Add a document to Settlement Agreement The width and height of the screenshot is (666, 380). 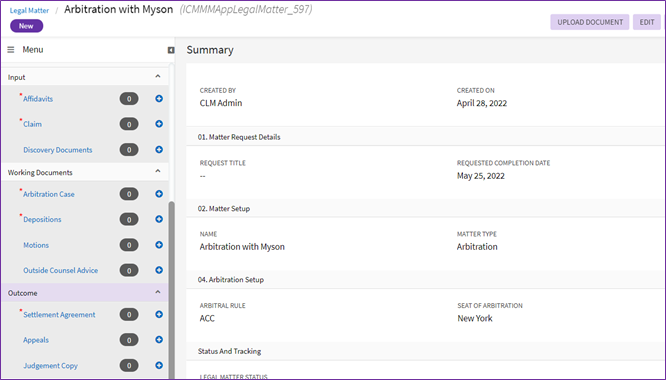(x=159, y=314)
